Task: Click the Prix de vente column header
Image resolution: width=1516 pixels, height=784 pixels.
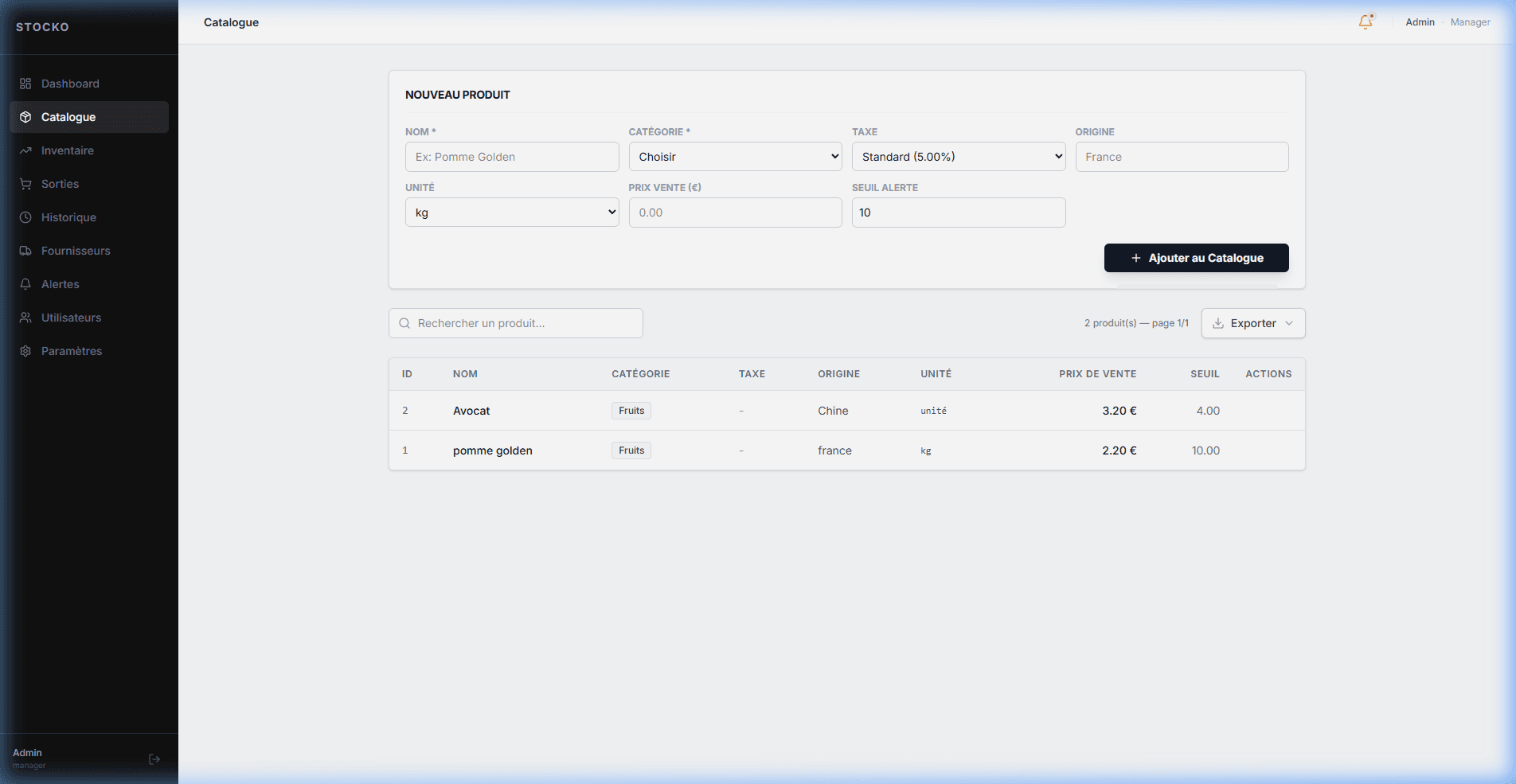Action: click(x=1097, y=374)
